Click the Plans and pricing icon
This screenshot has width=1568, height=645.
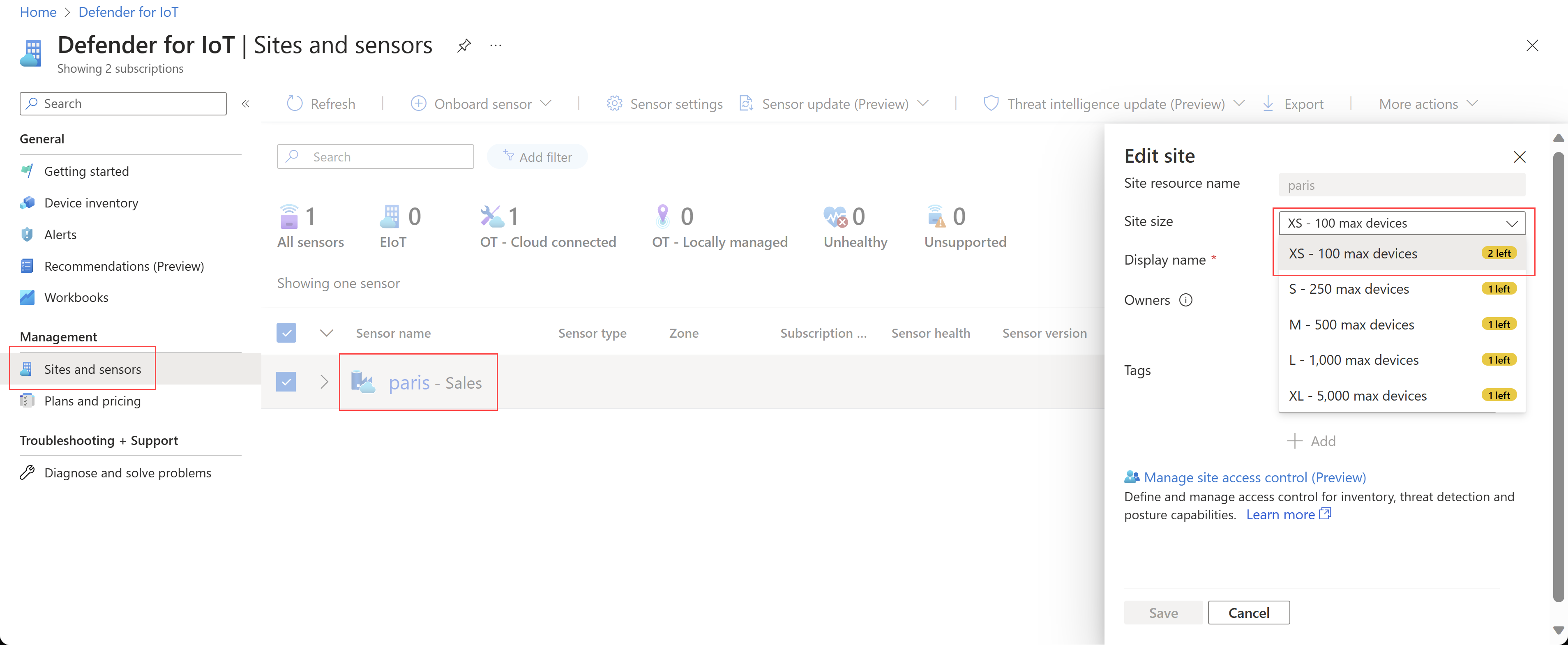28,400
